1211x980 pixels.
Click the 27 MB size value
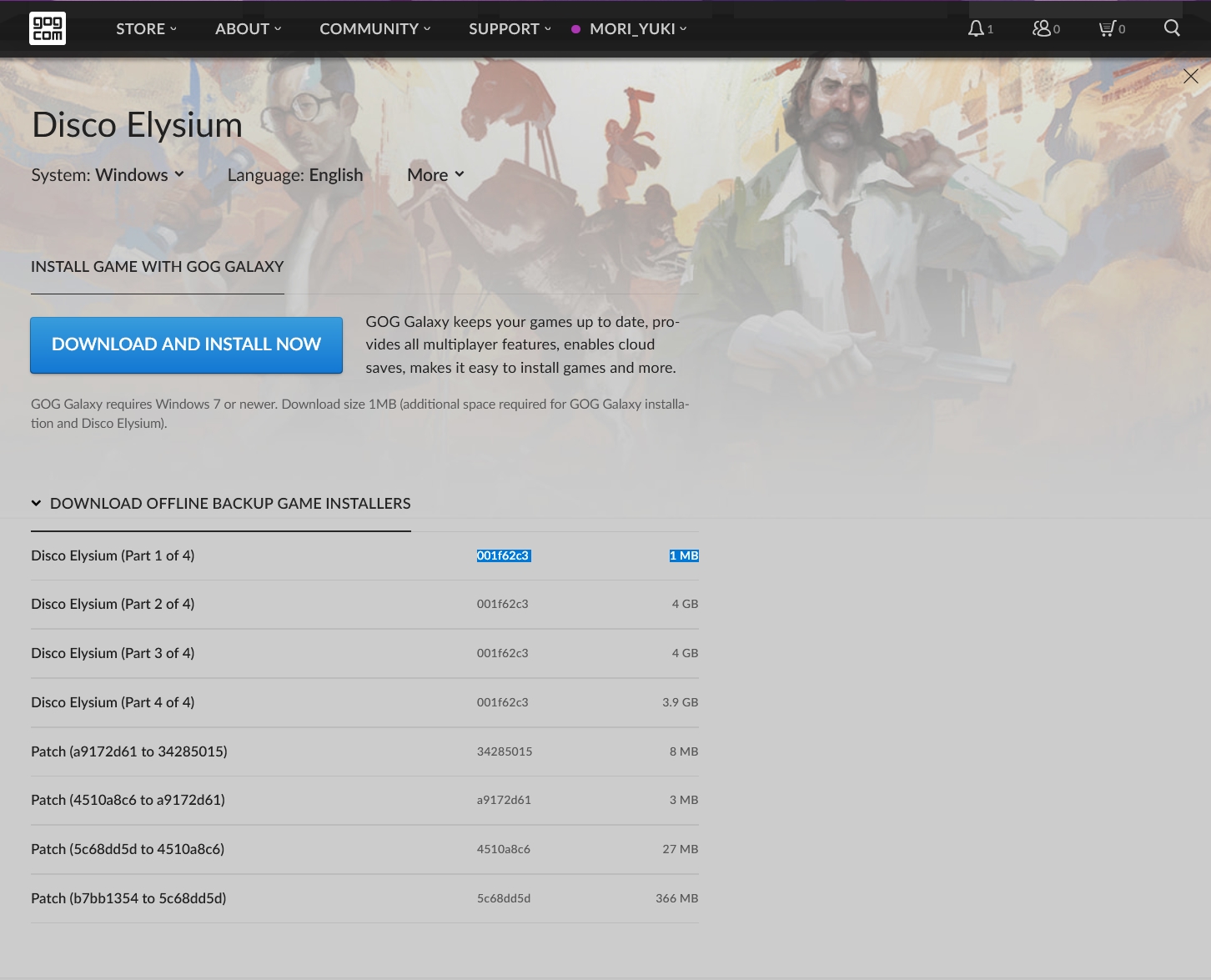point(681,849)
